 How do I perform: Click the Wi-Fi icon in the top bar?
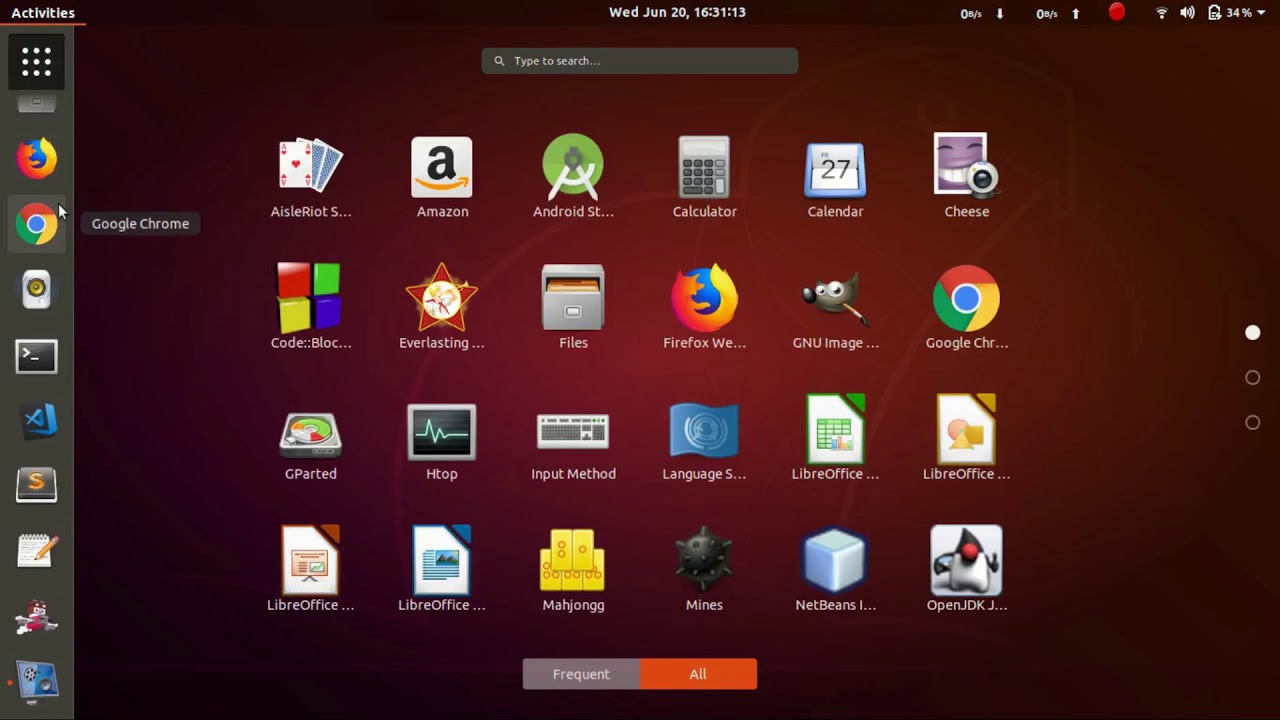click(x=1161, y=13)
